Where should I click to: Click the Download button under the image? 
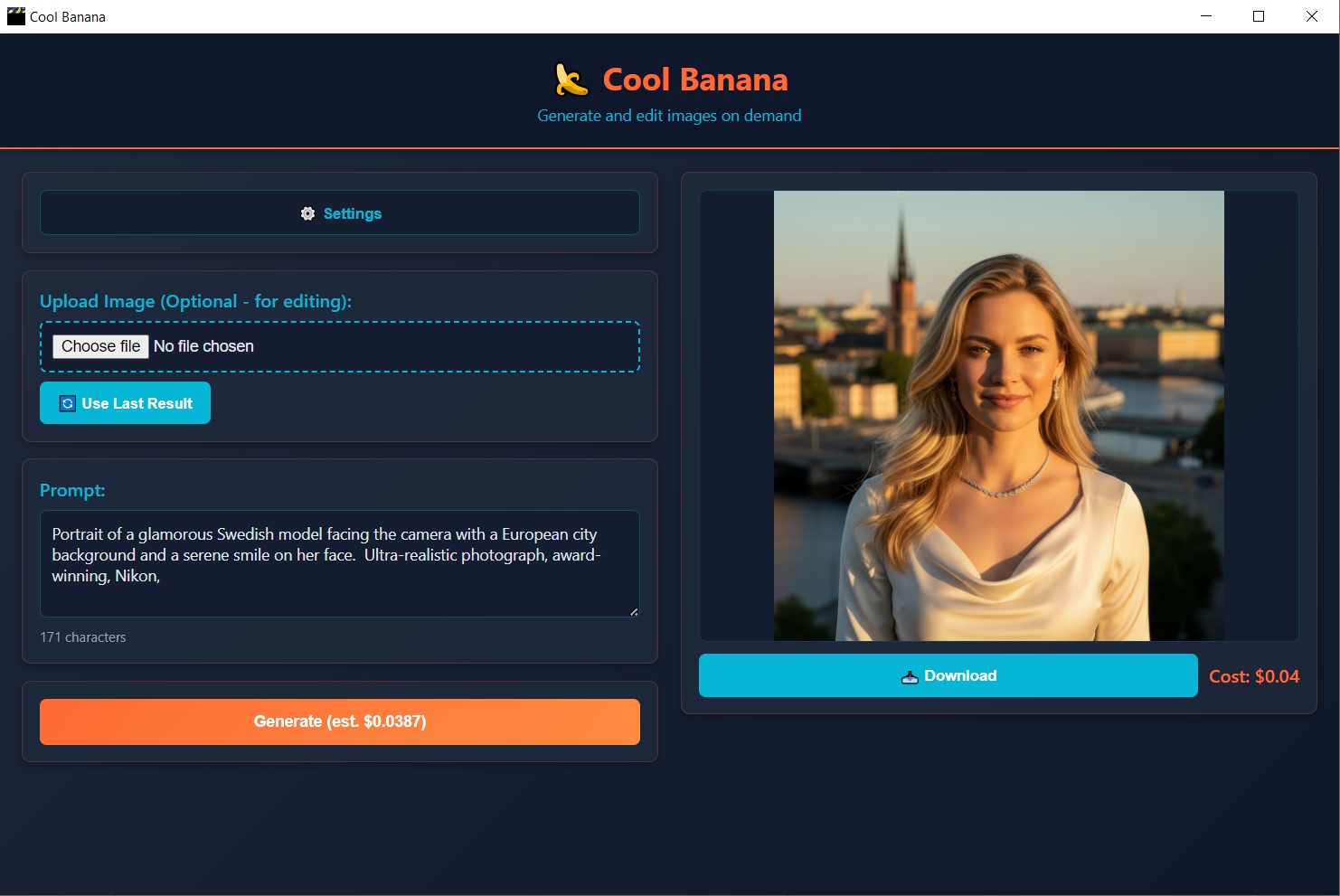[947, 675]
